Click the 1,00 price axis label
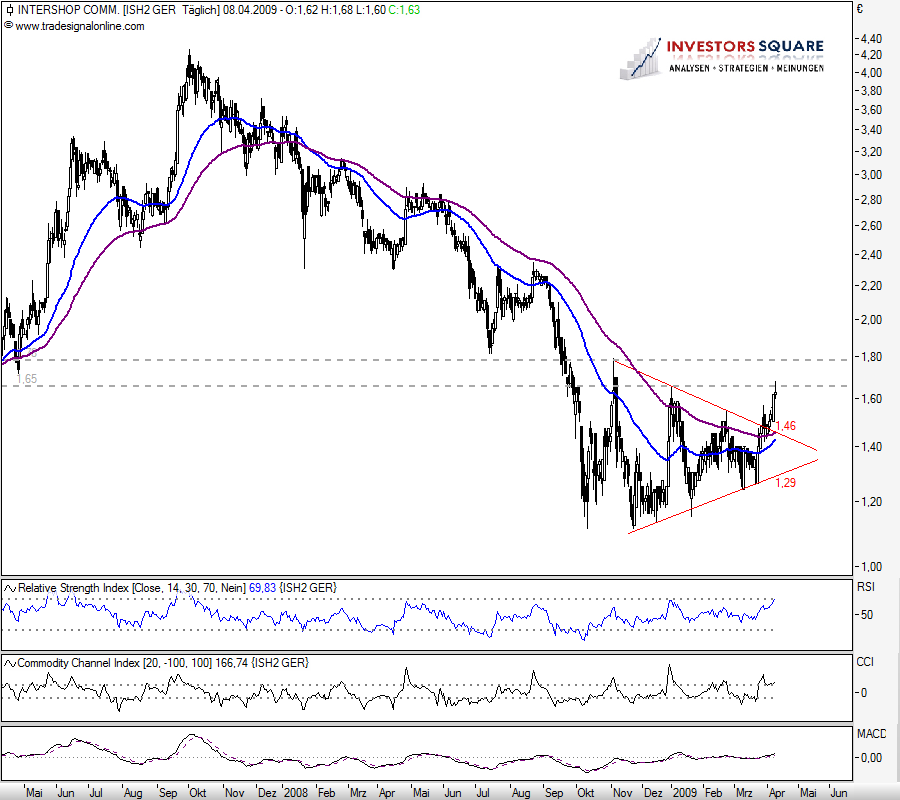Image resolution: width=900 pixels, height=800 pixels. [871, 566]
